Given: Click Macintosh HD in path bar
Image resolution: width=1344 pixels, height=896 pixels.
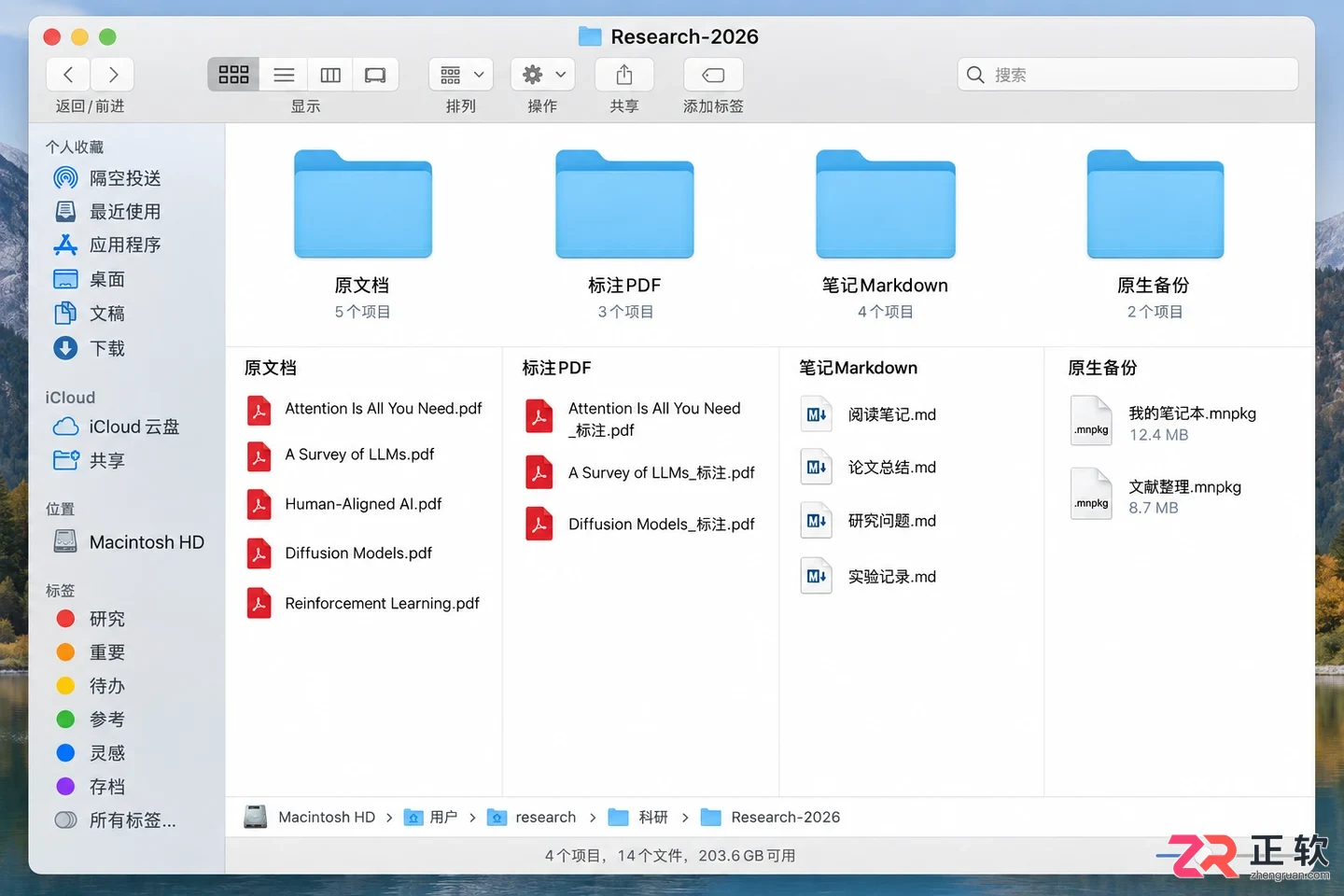Looking at the screenshot, I should tap(310, 818).
